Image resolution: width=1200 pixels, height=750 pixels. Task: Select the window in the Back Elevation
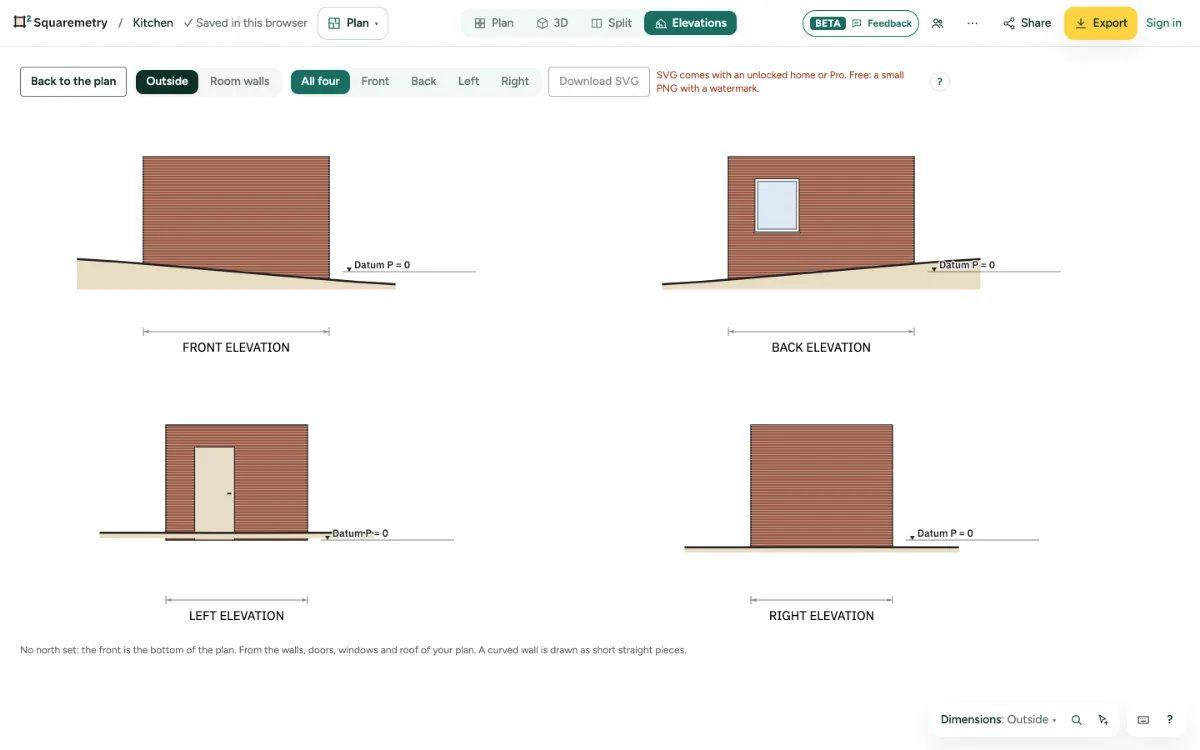[x=777, y=205]
